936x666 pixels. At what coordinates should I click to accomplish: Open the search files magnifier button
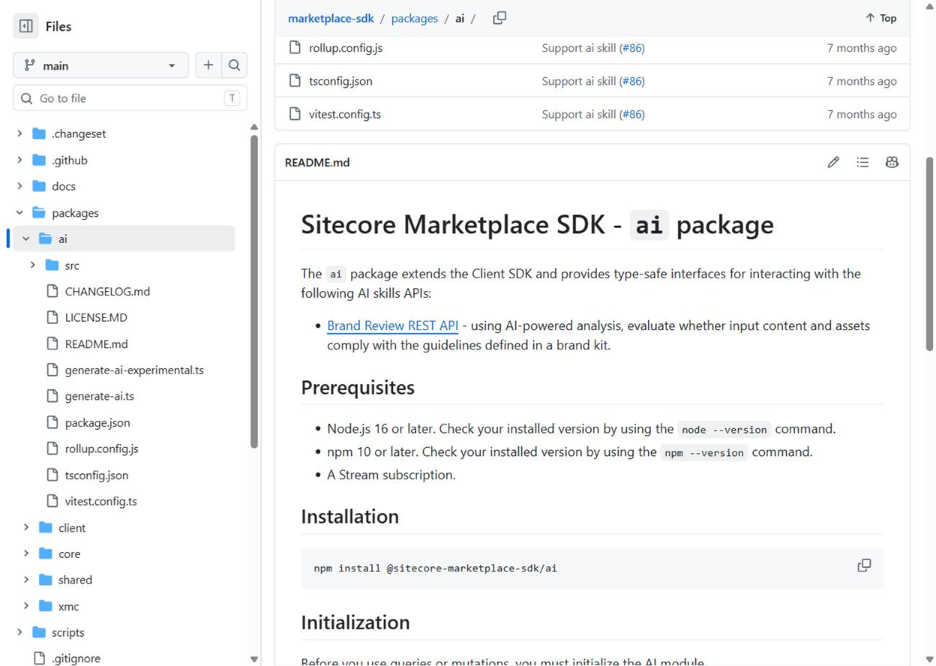point(235,65)
